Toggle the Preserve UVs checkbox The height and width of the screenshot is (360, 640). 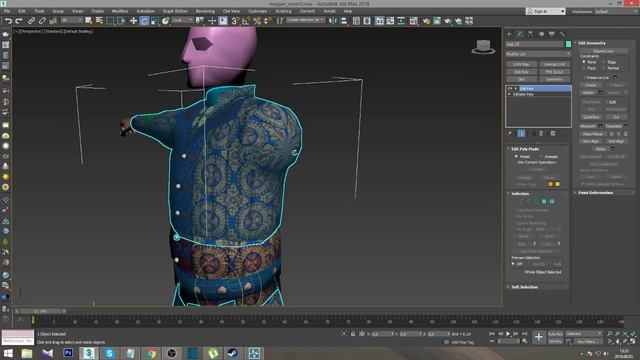click(x=584, y=78)
